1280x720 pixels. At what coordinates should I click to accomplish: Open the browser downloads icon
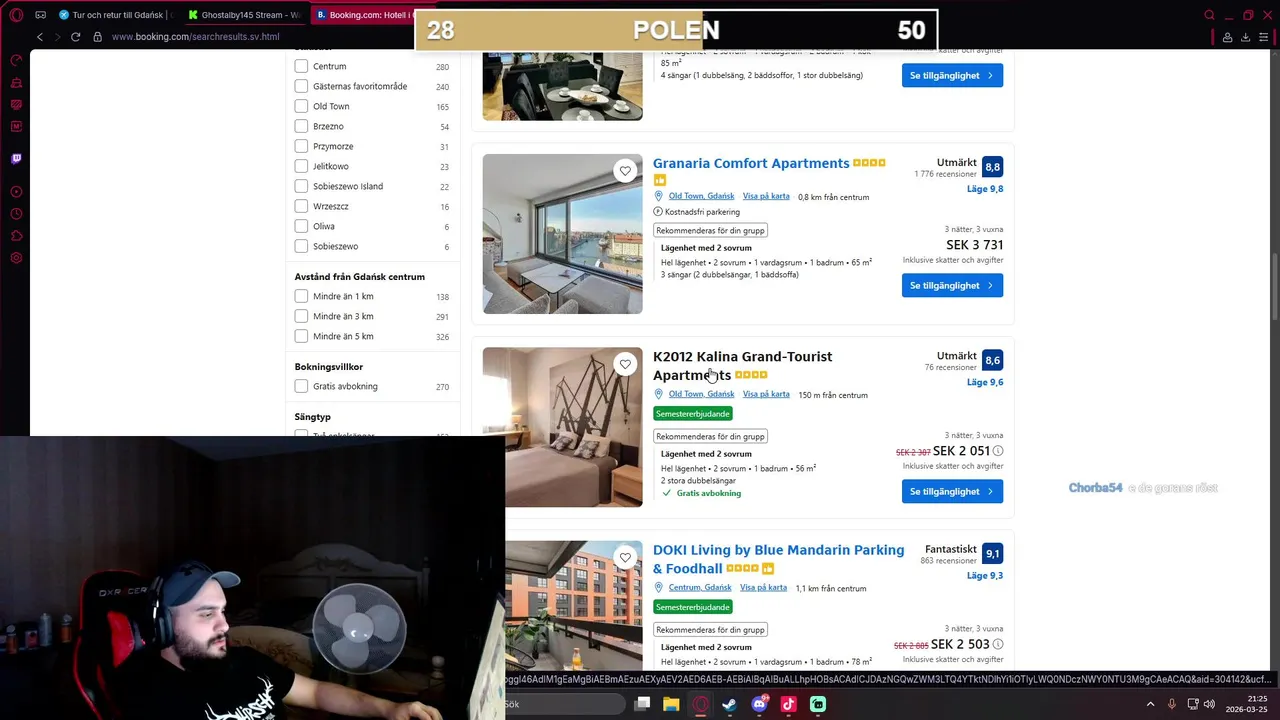1245,37
